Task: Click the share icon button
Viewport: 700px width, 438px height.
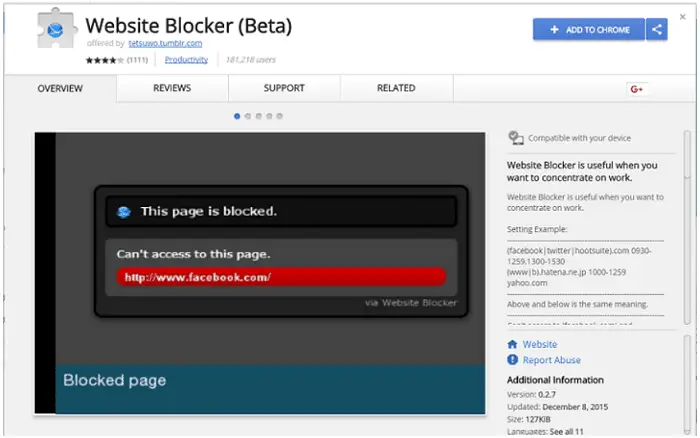Action: point(657,29)
